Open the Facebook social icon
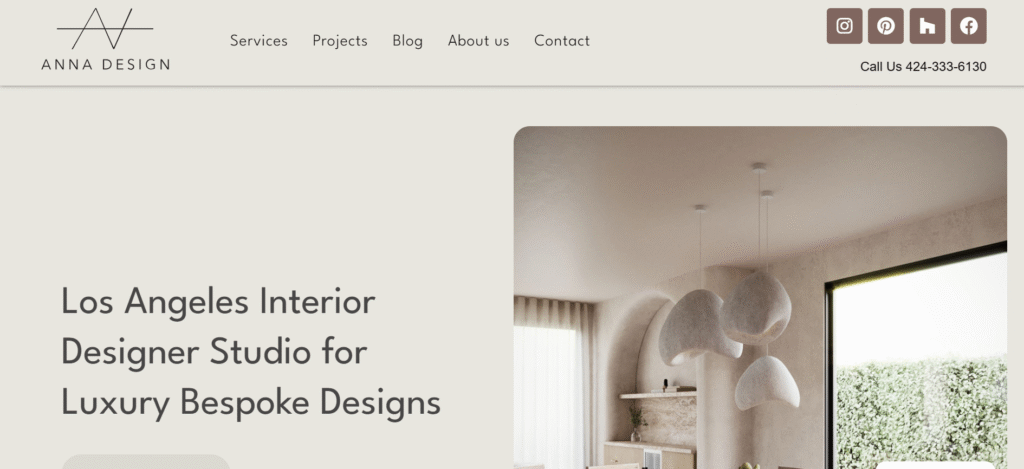This screenshot has height=469, width=1024. [x=968, y=26]
